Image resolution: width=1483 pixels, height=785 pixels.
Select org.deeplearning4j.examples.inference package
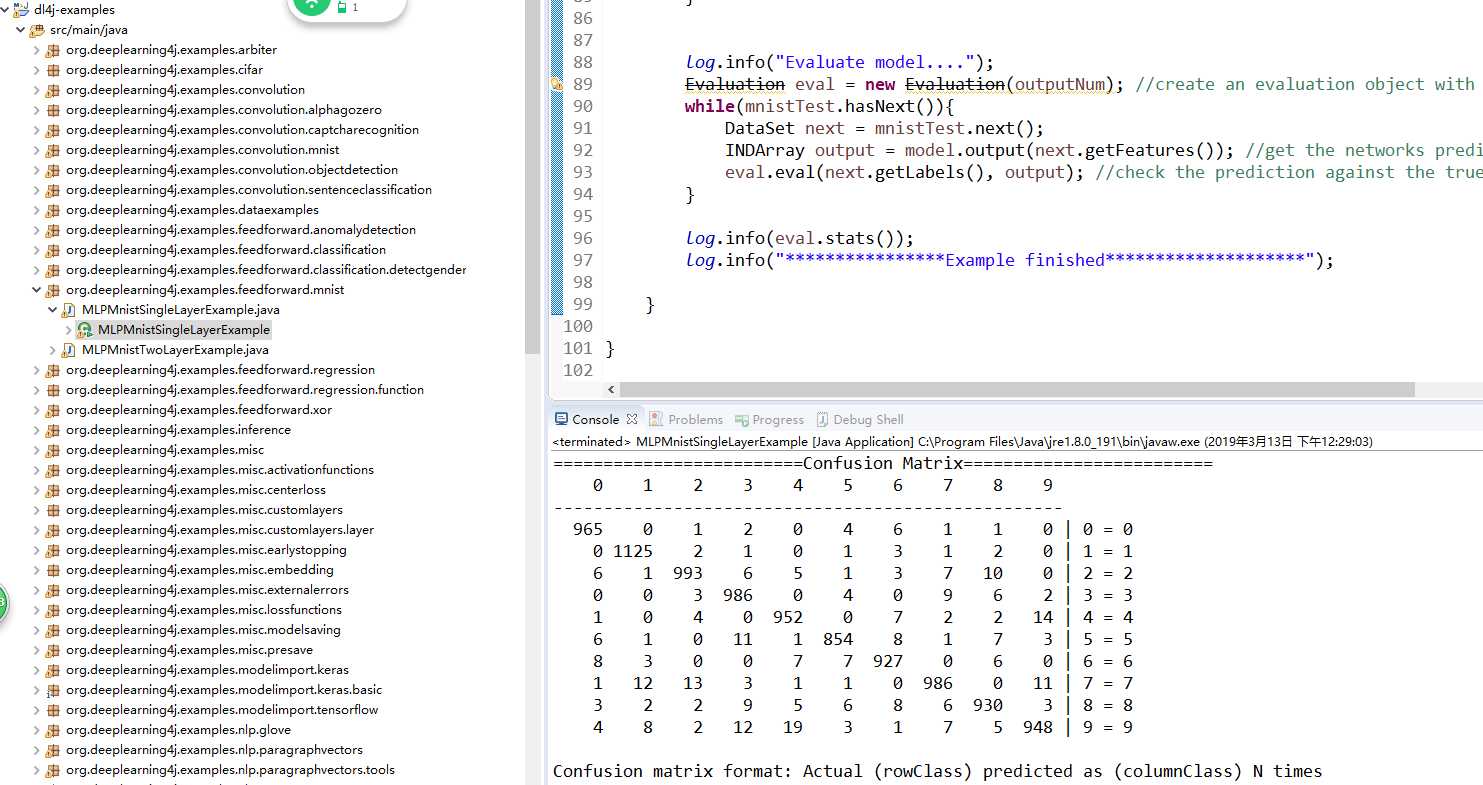[179, 430]
